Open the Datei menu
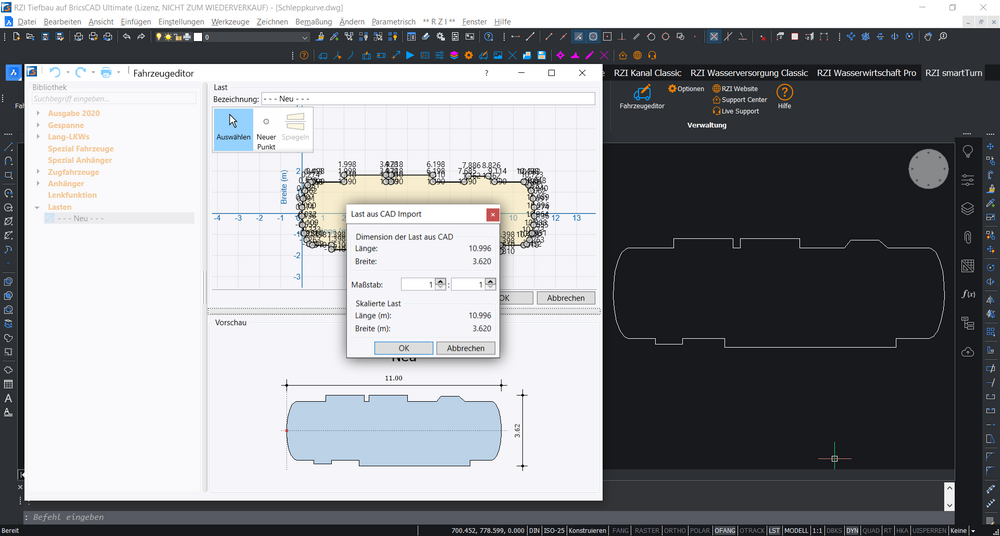 27,21
